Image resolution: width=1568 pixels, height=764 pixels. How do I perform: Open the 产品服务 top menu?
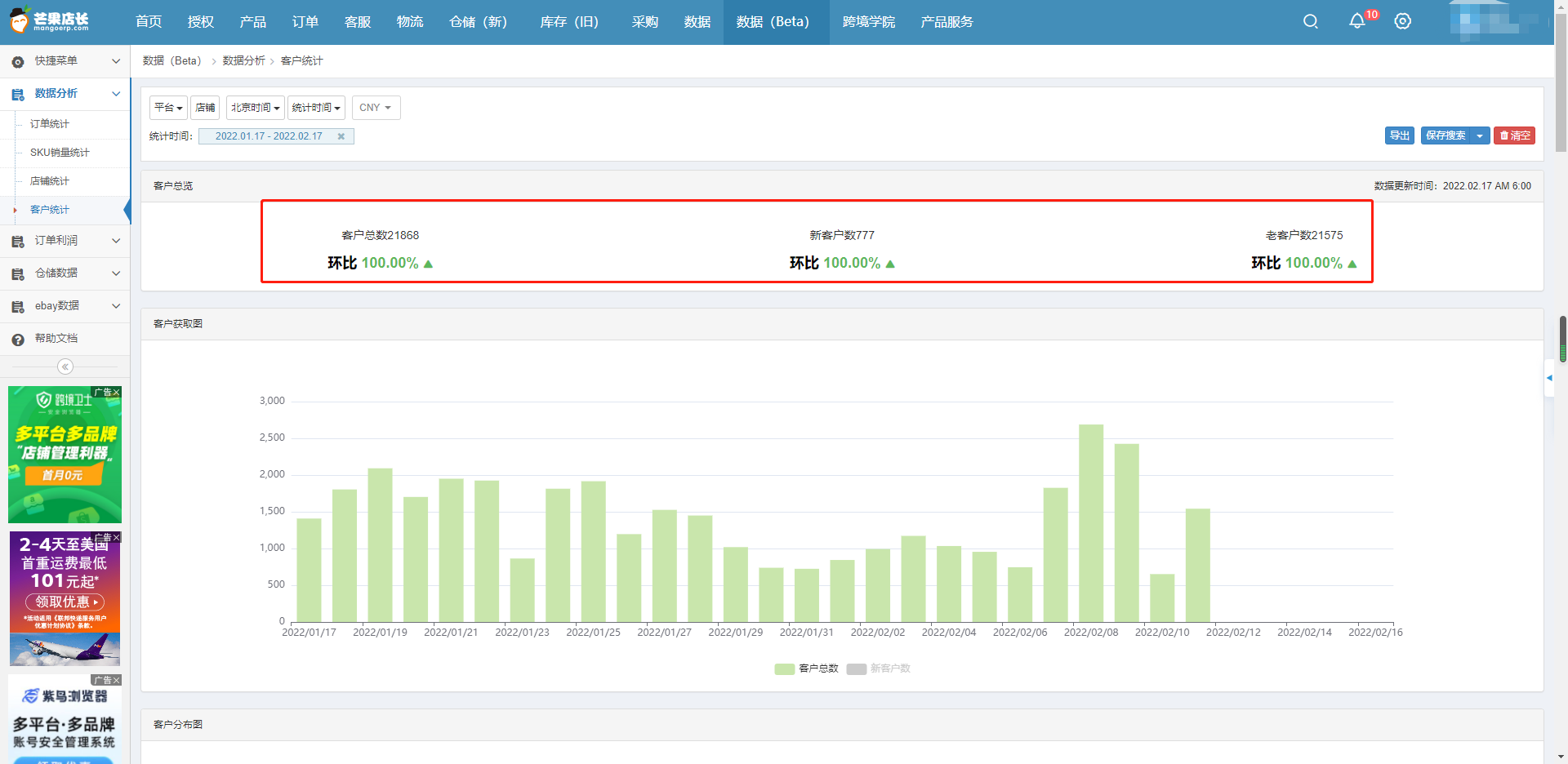(x=947, y=22)
